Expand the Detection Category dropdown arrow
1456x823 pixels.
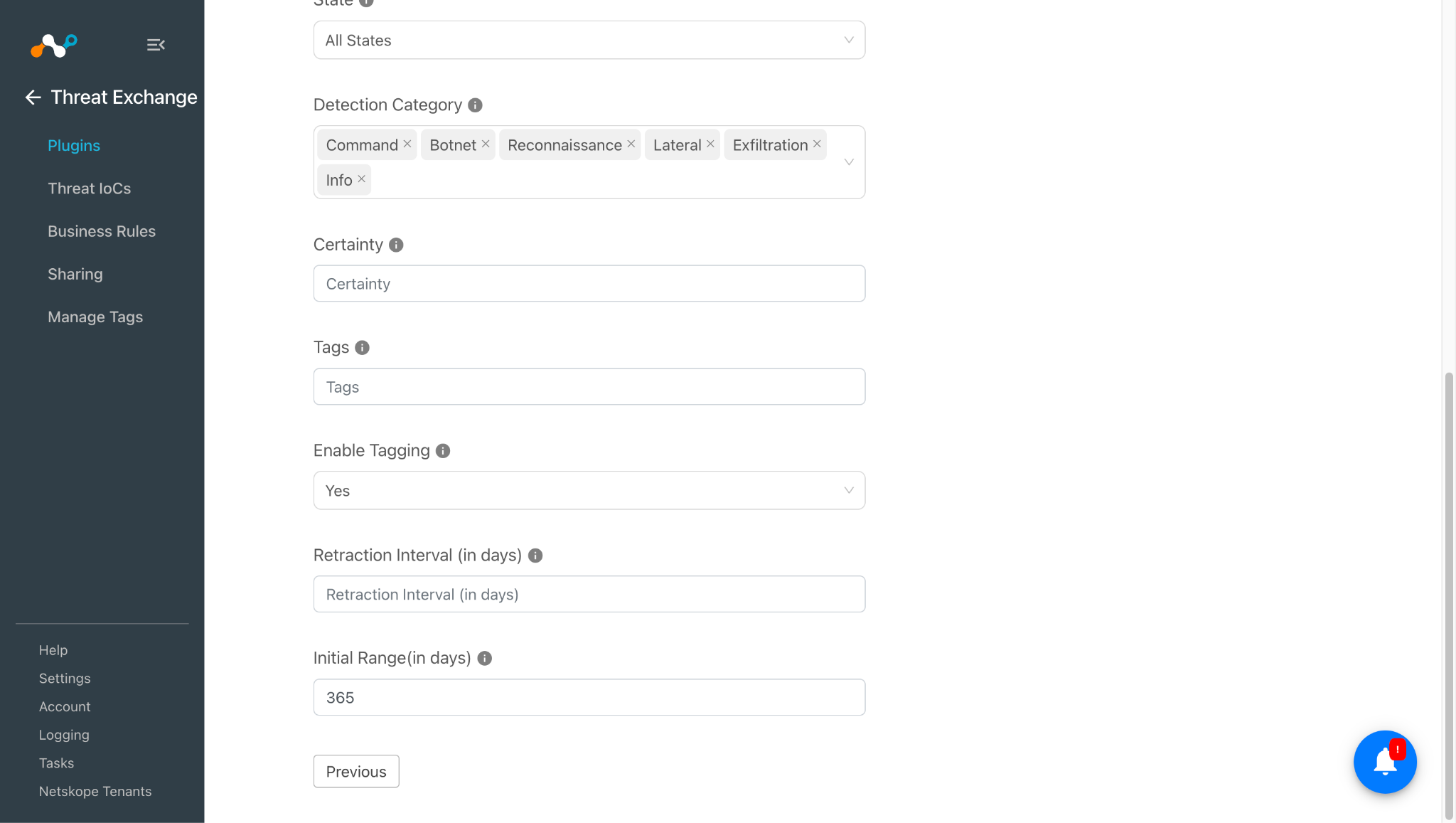point(848,162)
